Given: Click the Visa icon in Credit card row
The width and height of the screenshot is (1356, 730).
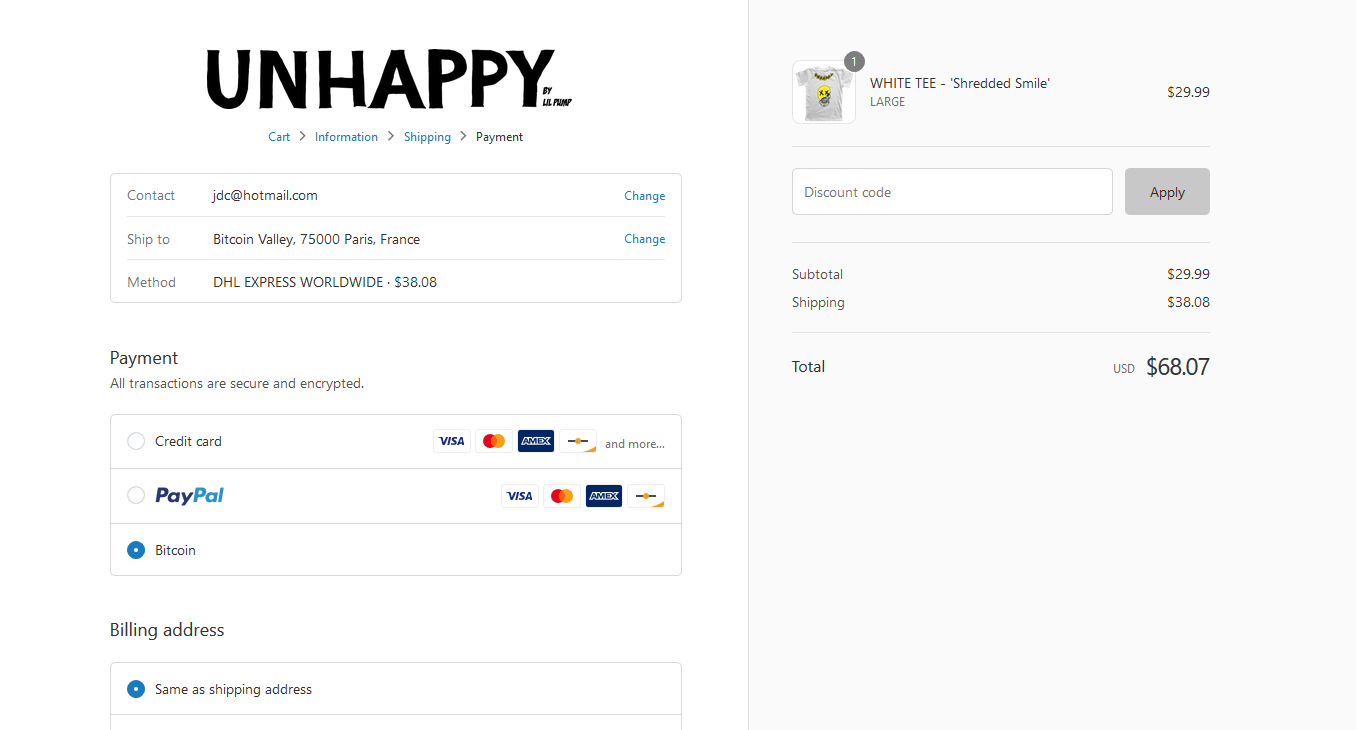Looking at the screenshot, I should 452,441.
